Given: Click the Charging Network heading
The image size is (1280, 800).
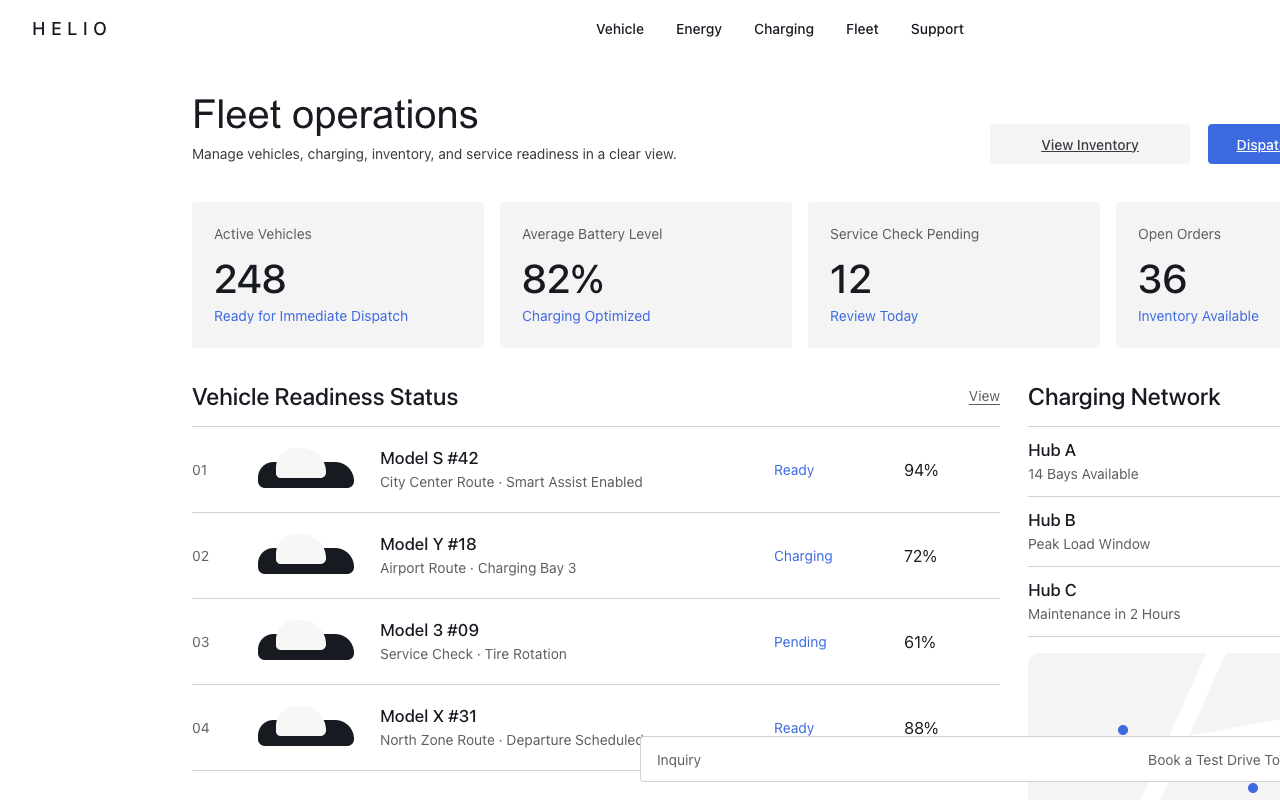Looking at the screenshot, I should point(1124,397).
